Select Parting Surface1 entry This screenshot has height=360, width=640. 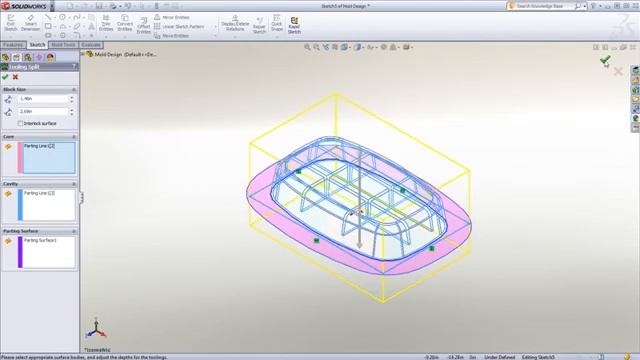click(x=40, y=240)
